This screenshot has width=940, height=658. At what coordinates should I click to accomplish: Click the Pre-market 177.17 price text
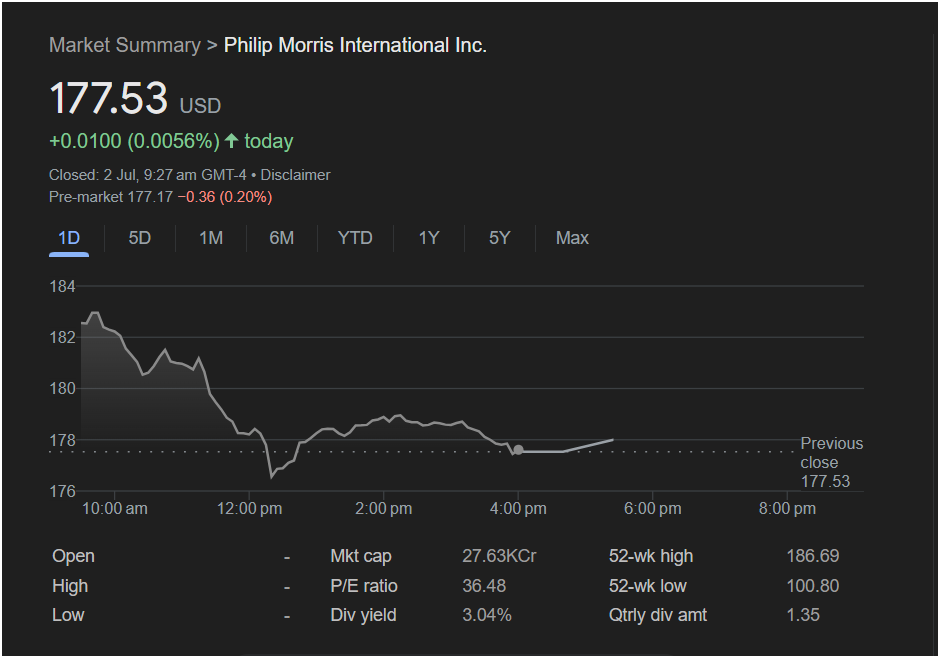[x=111, y=197]
